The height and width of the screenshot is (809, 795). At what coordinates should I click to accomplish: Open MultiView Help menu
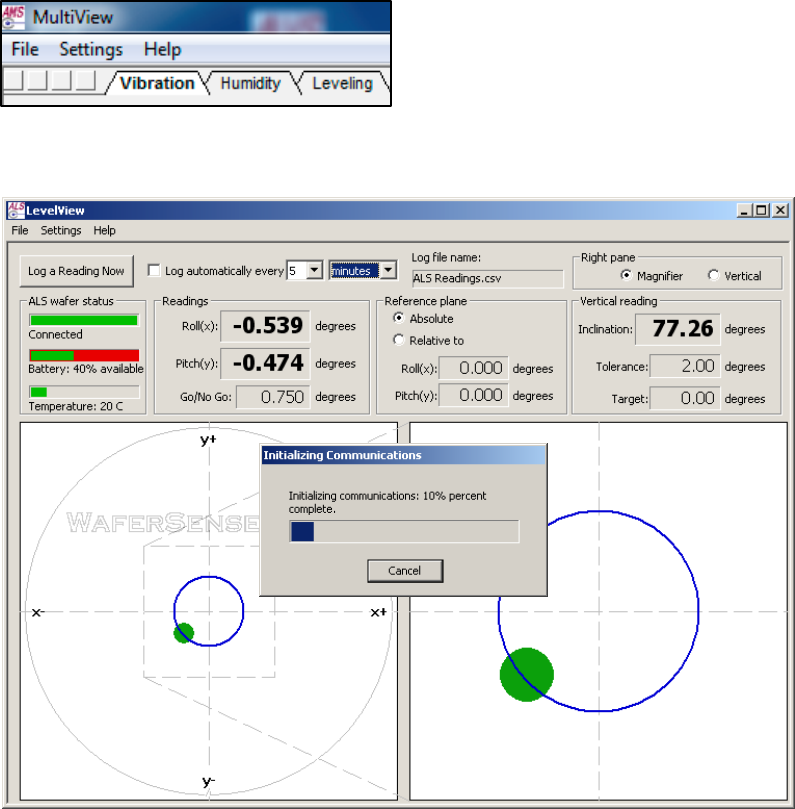(x=163, y=49)
